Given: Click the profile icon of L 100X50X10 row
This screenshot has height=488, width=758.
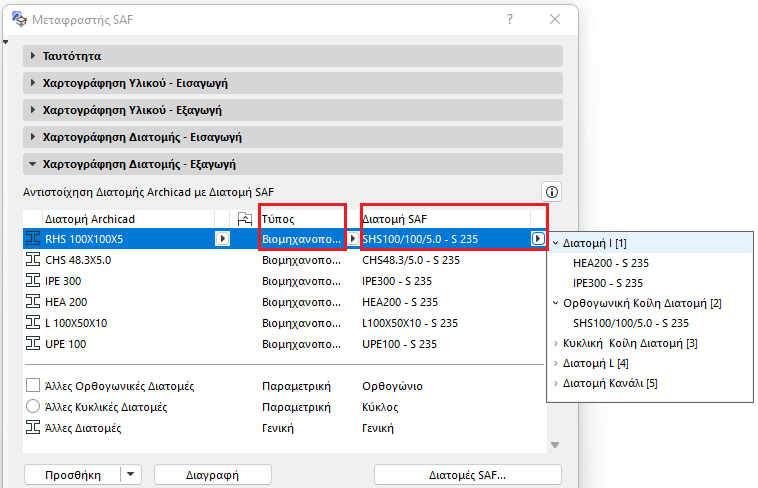Looking at the screenshot, I should pos(33,323).
